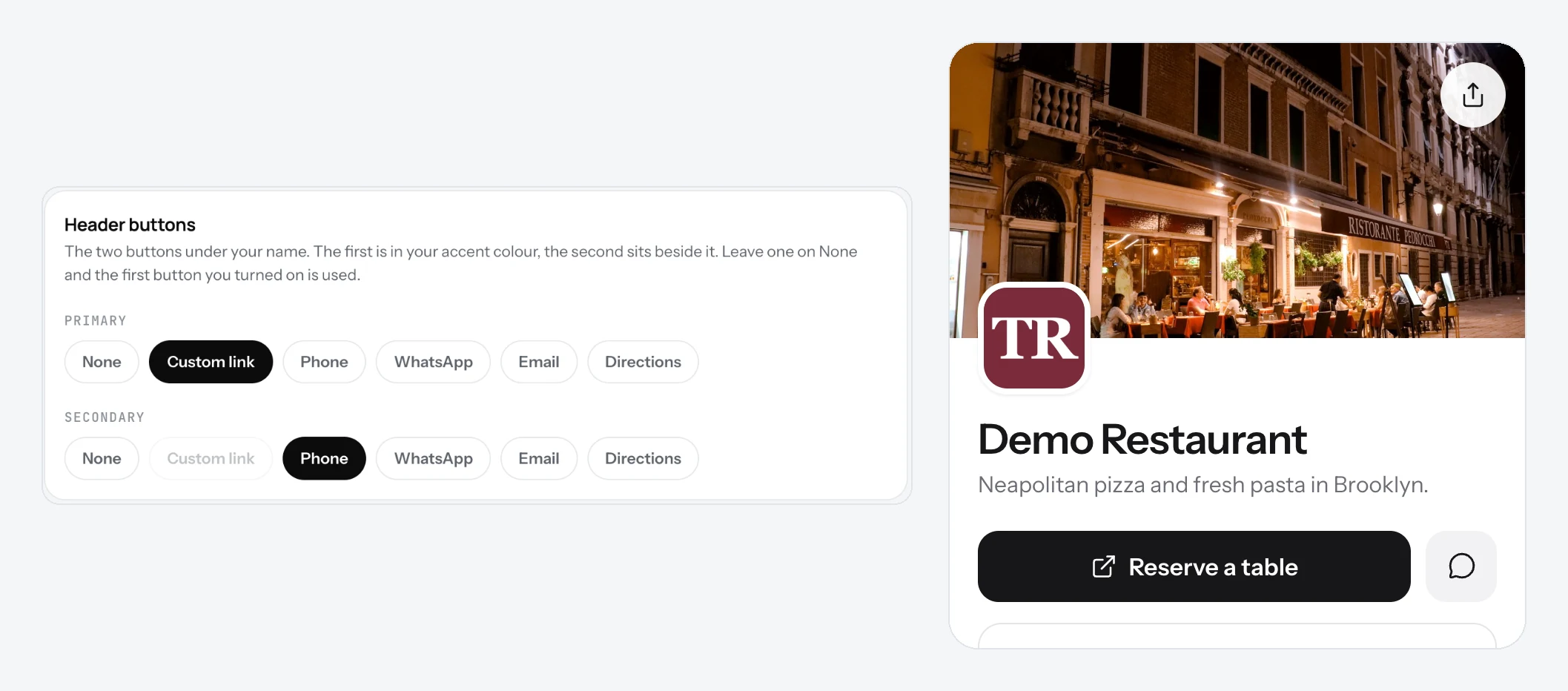
Task: Click the TR logo avatar
Action: click(x=1034, y=338)
